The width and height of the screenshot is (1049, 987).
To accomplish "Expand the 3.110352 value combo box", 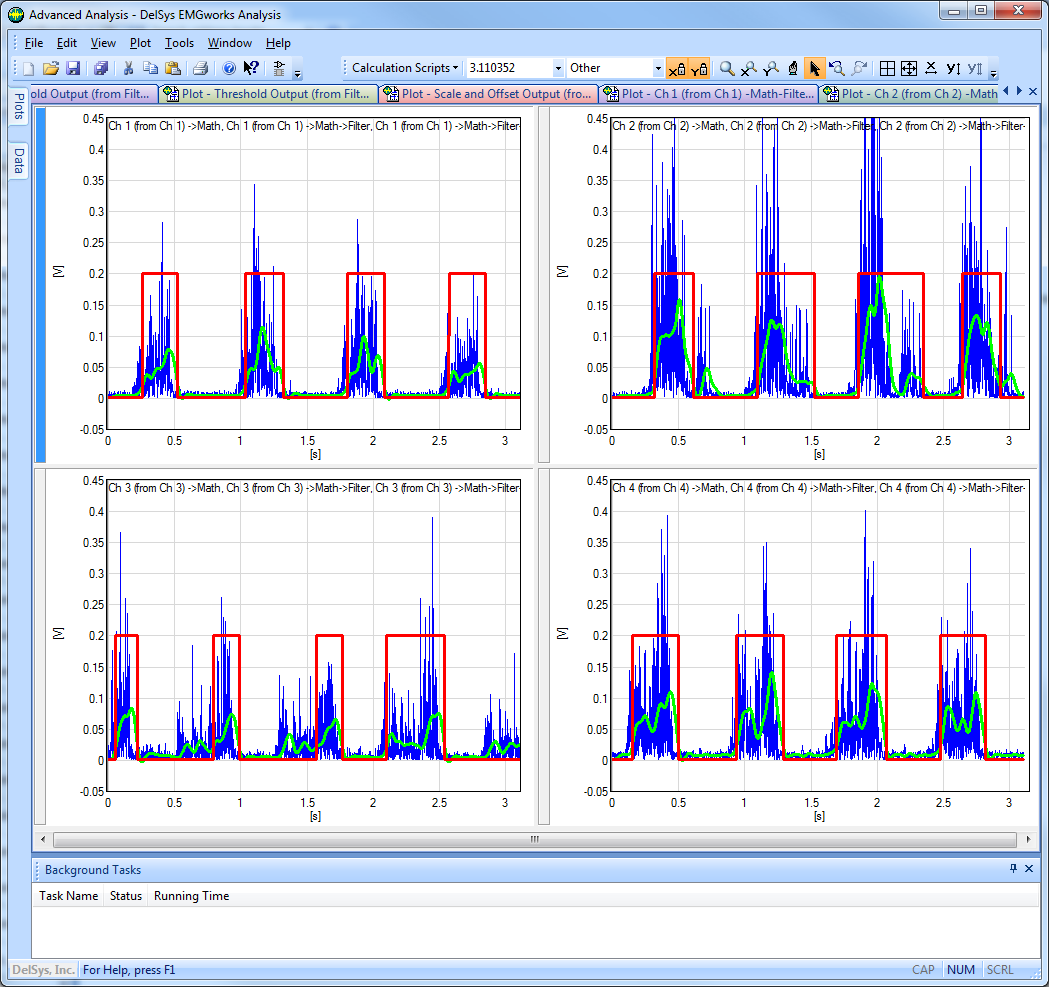I will 558,69.
